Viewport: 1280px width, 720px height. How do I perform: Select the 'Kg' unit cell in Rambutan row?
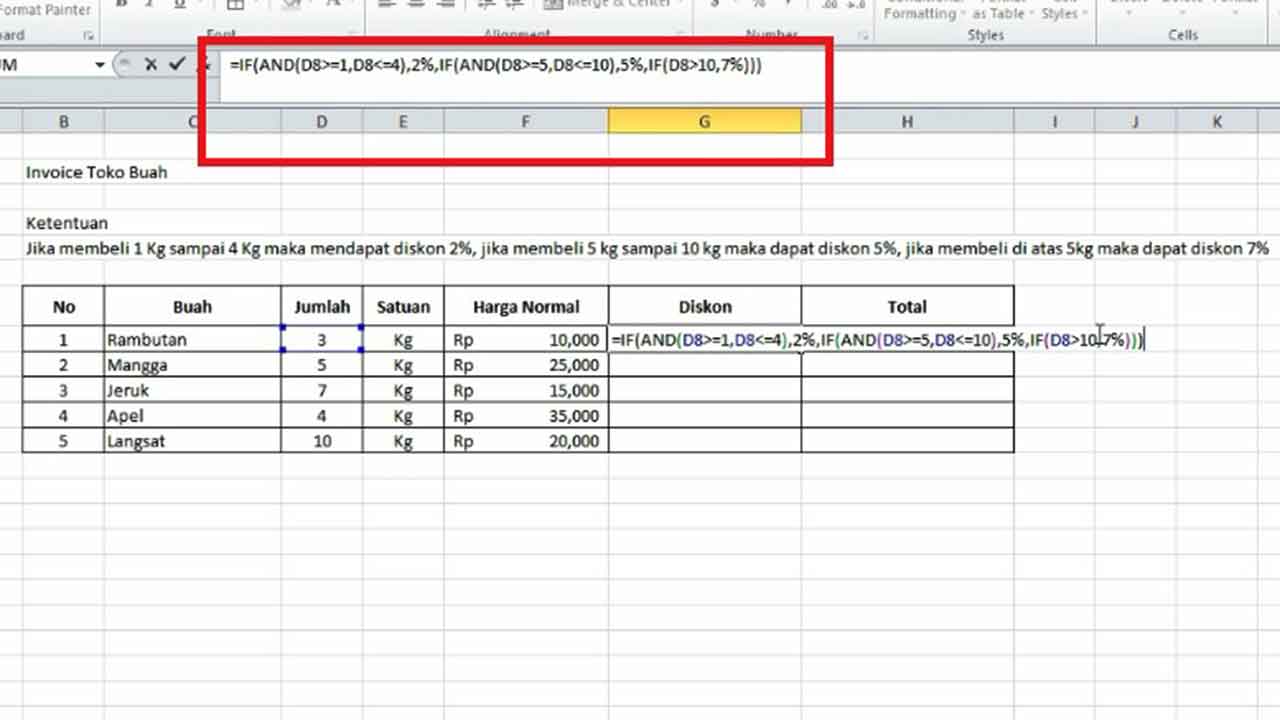403,340
